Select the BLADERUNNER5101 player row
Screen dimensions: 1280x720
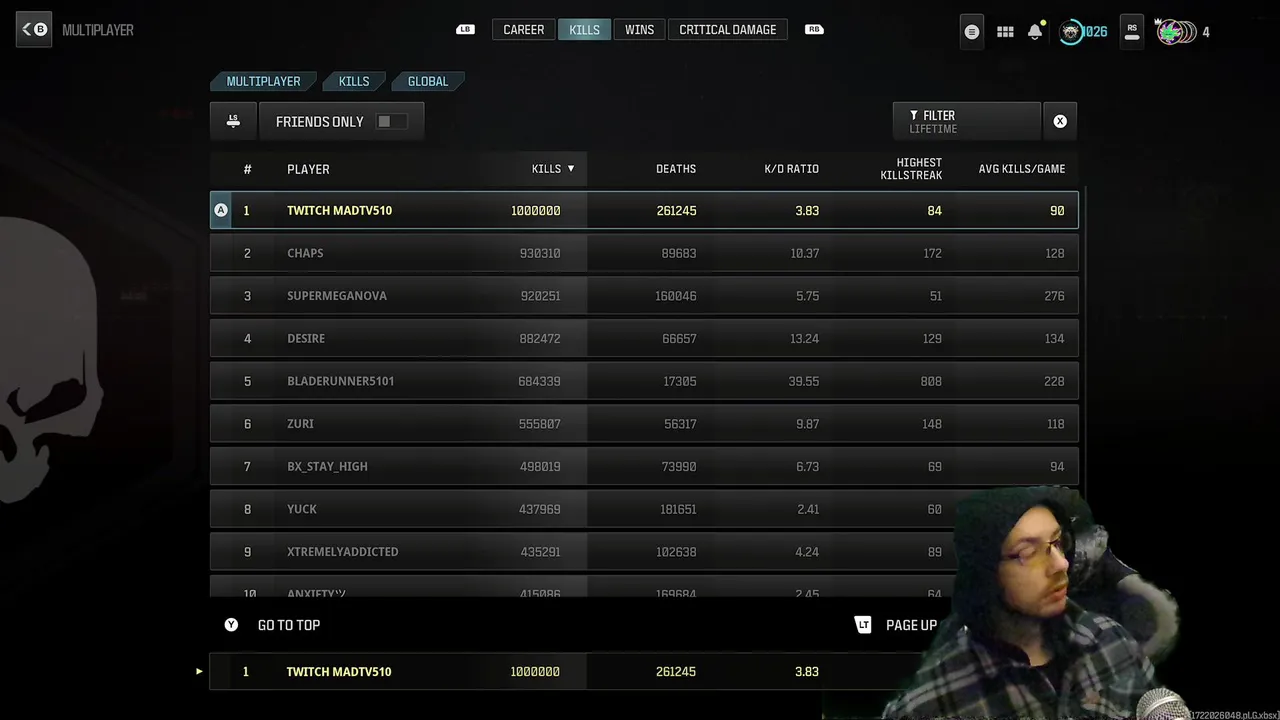coord(644,381)
